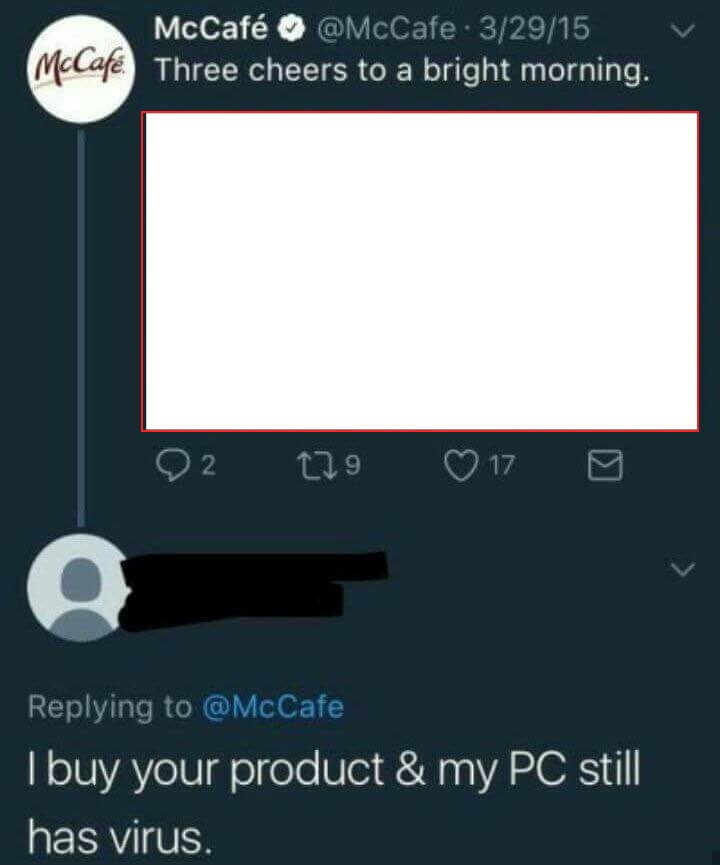Expand the chevron menu on McCafé's tweet
Viewport: 720px width, 865px height.
tap(683, 30)
